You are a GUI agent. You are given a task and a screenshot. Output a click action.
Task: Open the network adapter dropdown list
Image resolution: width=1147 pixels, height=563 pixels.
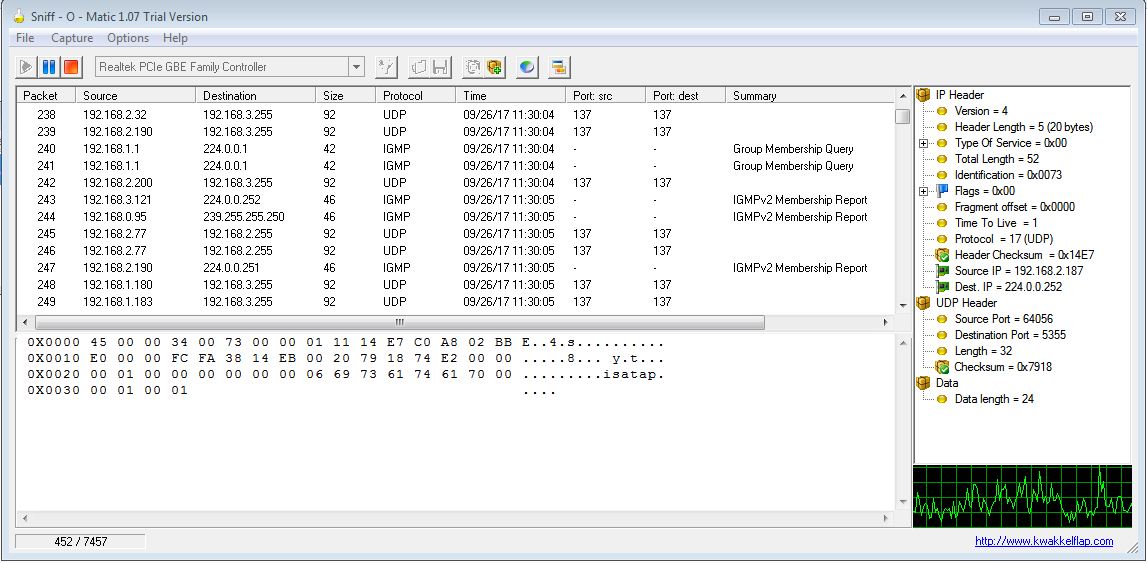pos(356,67)
